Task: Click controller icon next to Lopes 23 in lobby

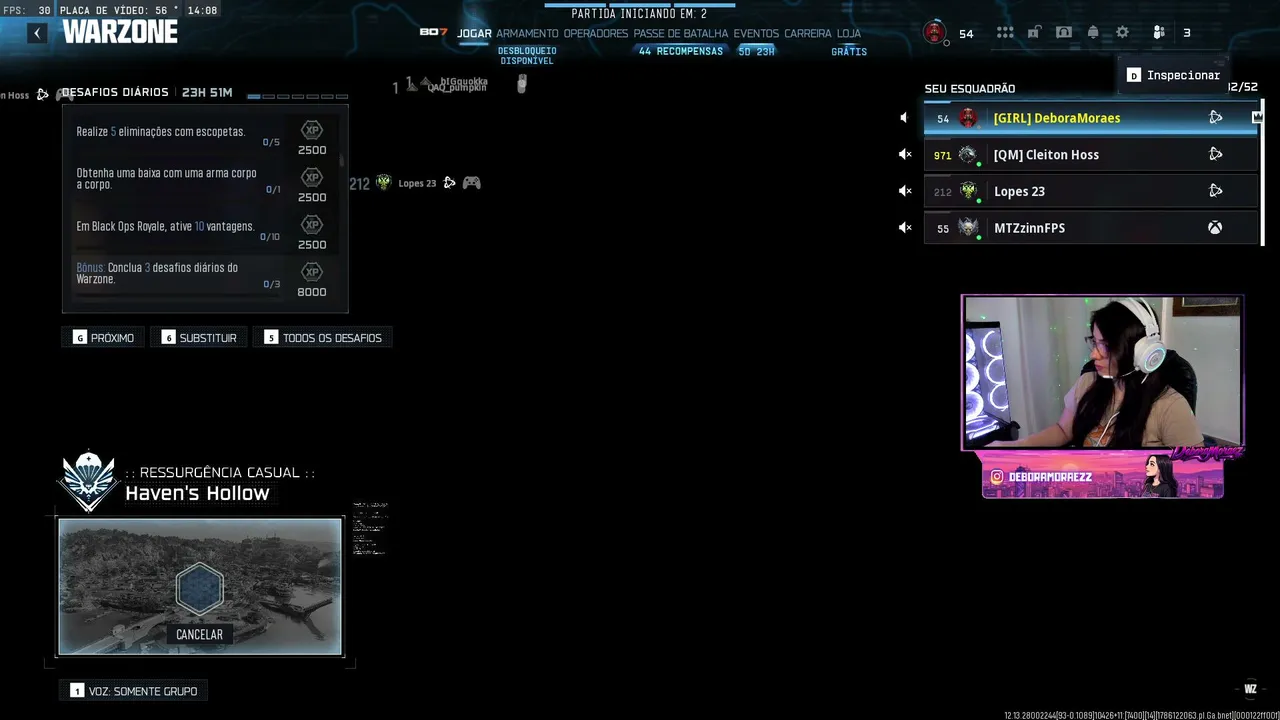Action: click(471, 183)
